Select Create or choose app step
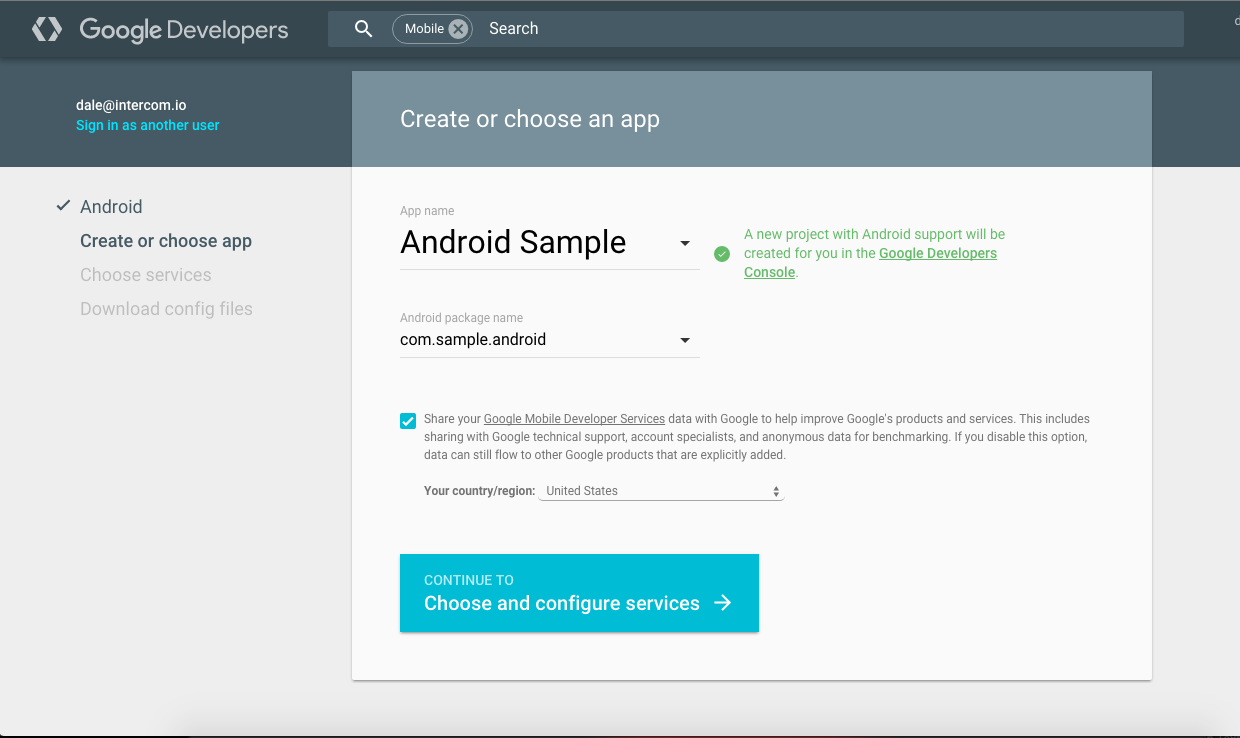The height and width of the screenshot is (738, 1240). pyautogui.click(x=166, y=241)
